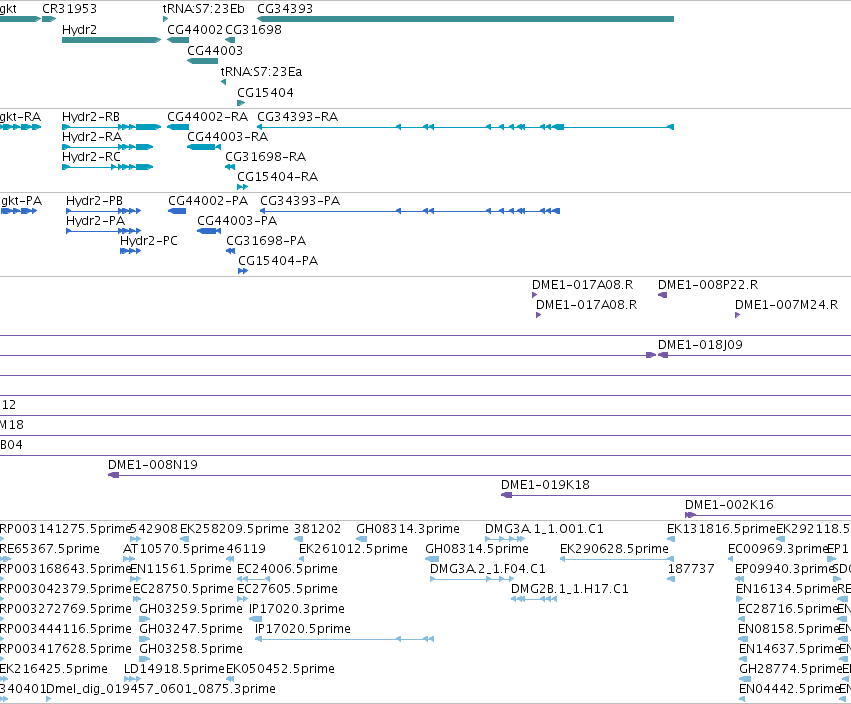Open the DME1-002K16 BAC label
Image resolution: width=851 pixels, height=704 pixels.
(729, 505)
